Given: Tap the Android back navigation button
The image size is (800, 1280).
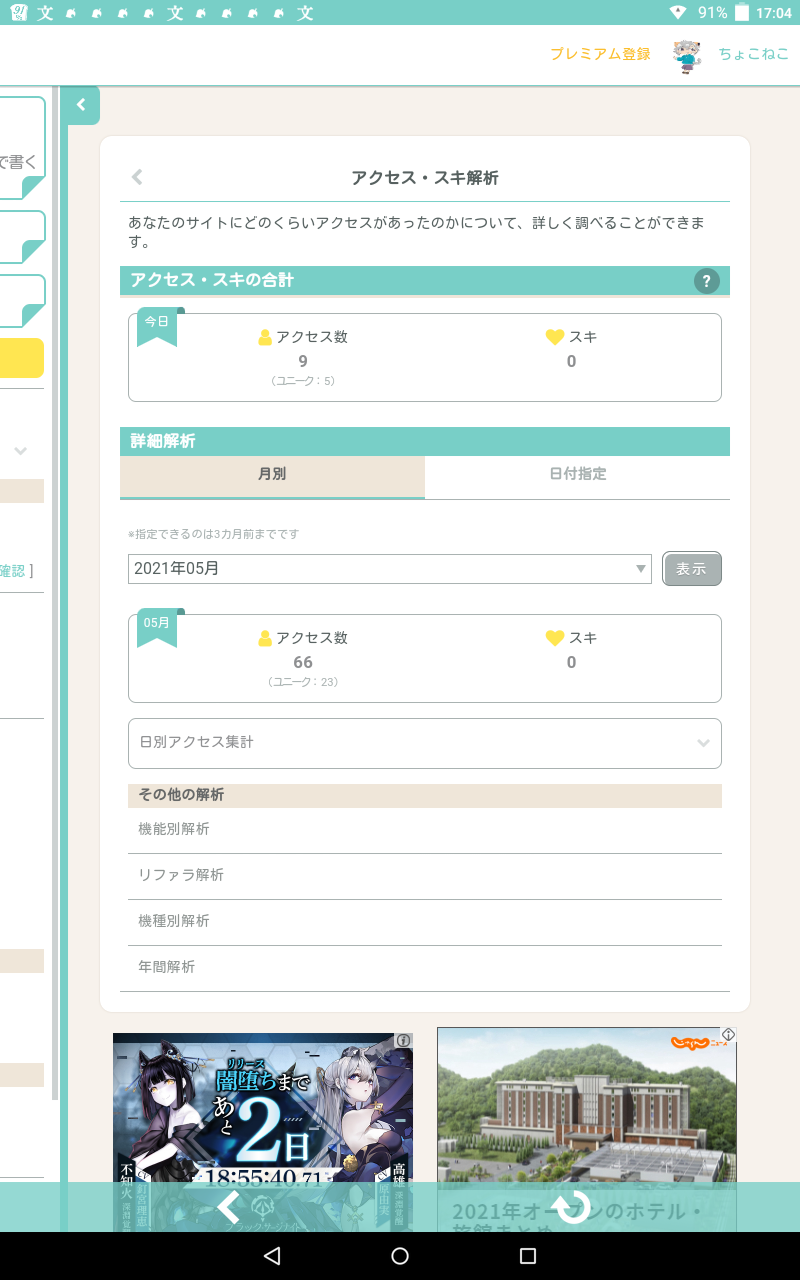Looking at the screenshot, I should (272, 1256).
